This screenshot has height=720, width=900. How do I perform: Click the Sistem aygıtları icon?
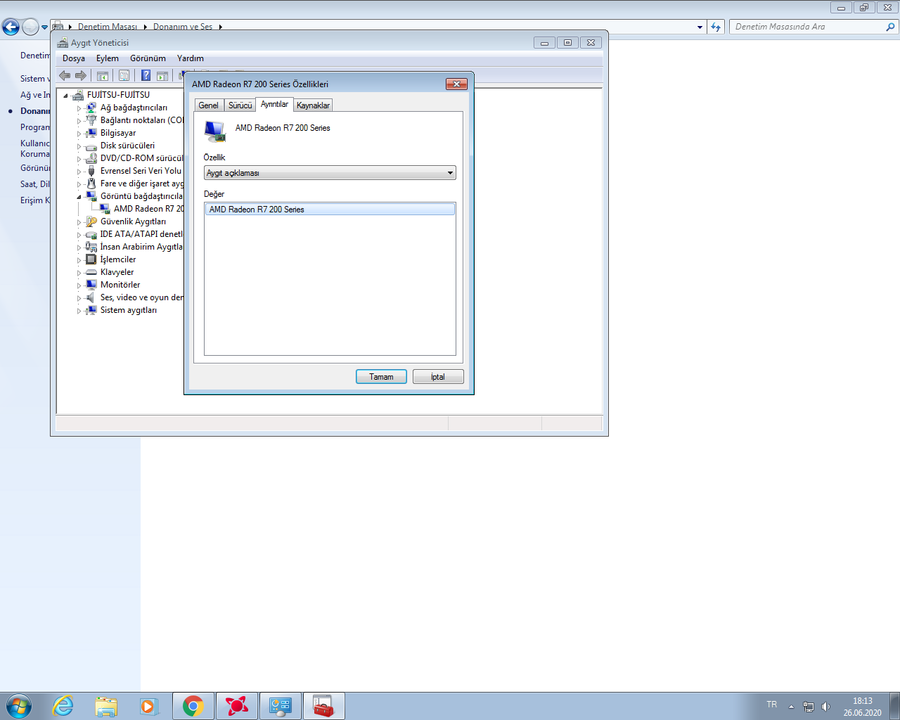[x=91, y=310]
